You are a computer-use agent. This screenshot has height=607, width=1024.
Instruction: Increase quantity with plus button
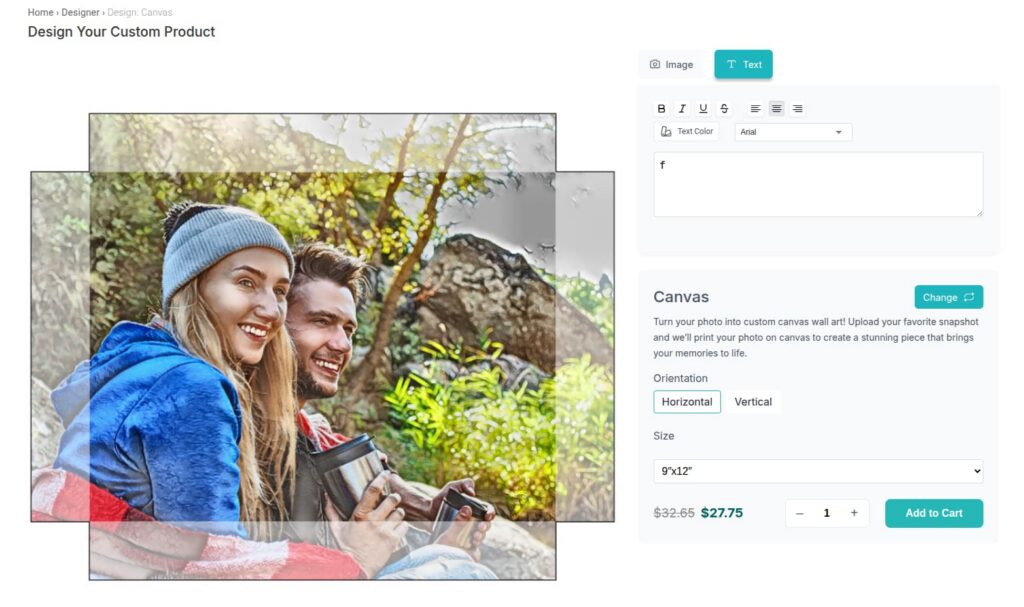(854, 513)
